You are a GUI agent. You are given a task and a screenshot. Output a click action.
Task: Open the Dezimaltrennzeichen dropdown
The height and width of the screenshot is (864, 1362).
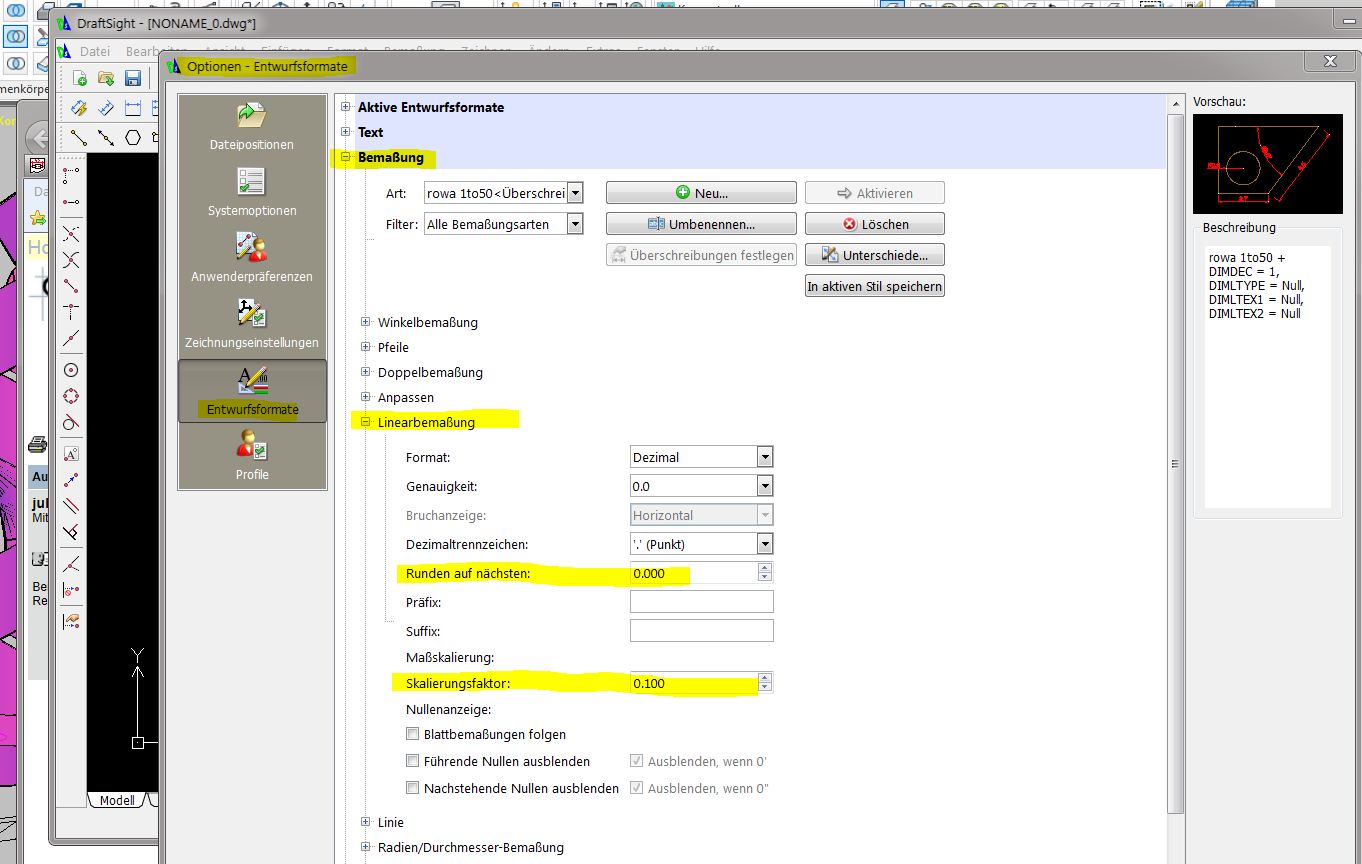(765, 544)
